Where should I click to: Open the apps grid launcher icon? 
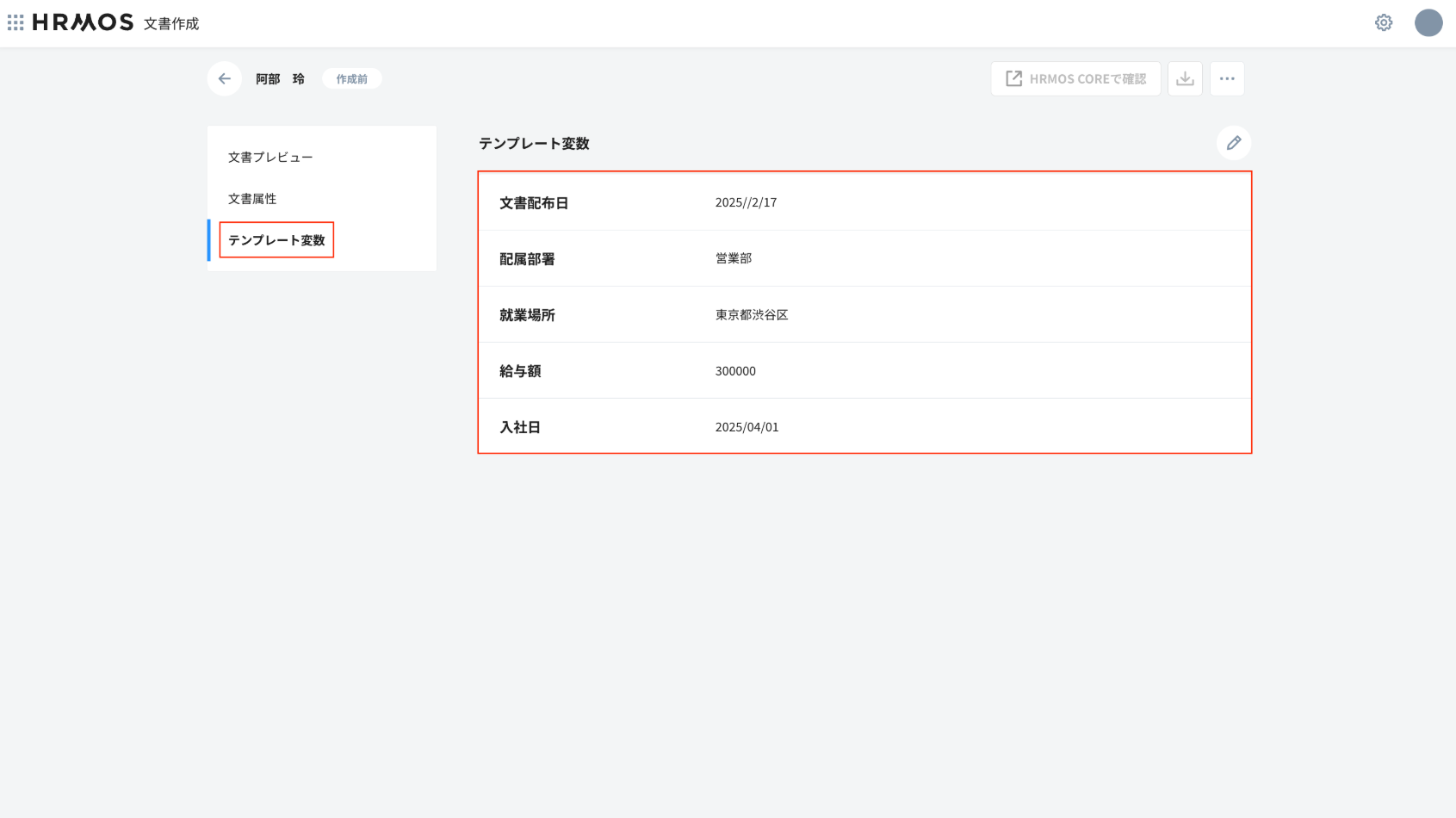click(x=15, y=22)
